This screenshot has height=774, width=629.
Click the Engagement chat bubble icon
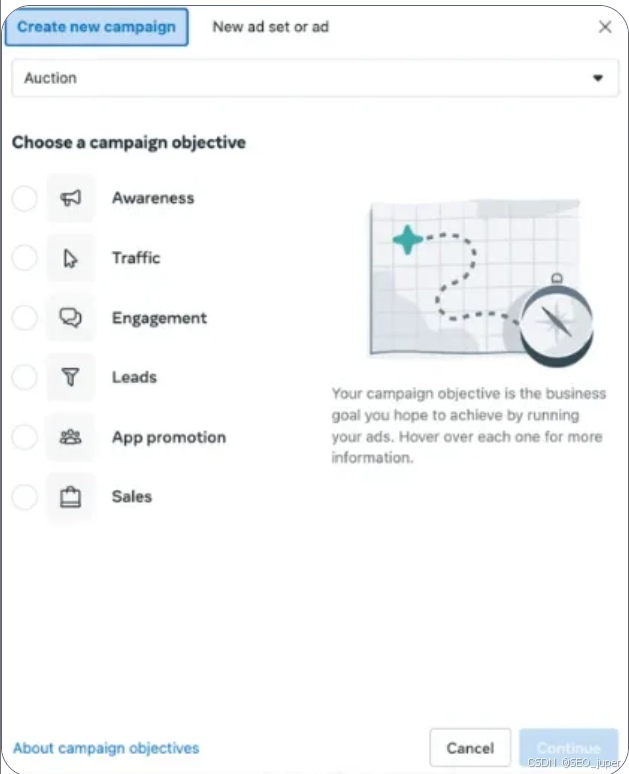point(70,318)
